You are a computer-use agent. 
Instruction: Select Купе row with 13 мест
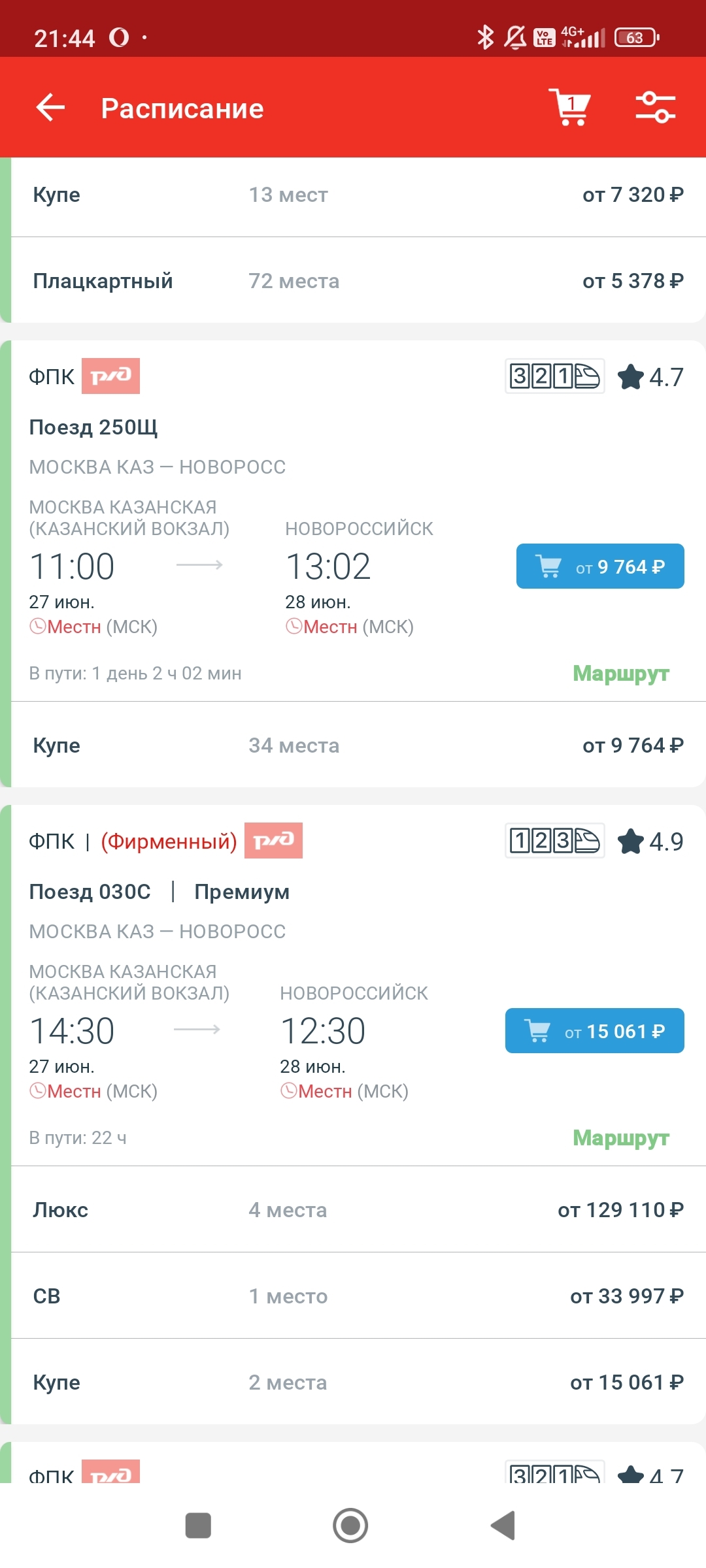358,195
